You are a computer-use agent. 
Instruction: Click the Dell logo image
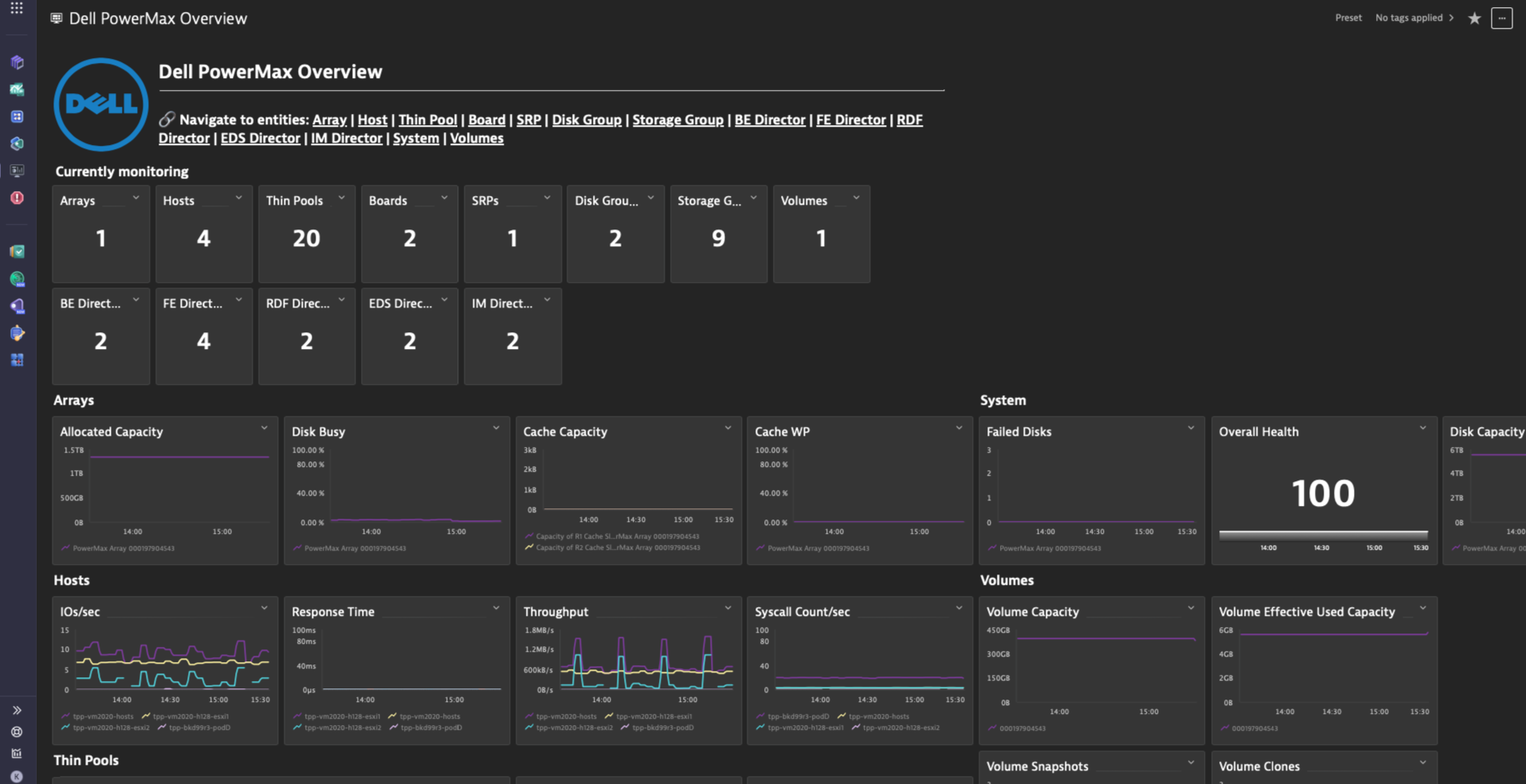point(101,104)
